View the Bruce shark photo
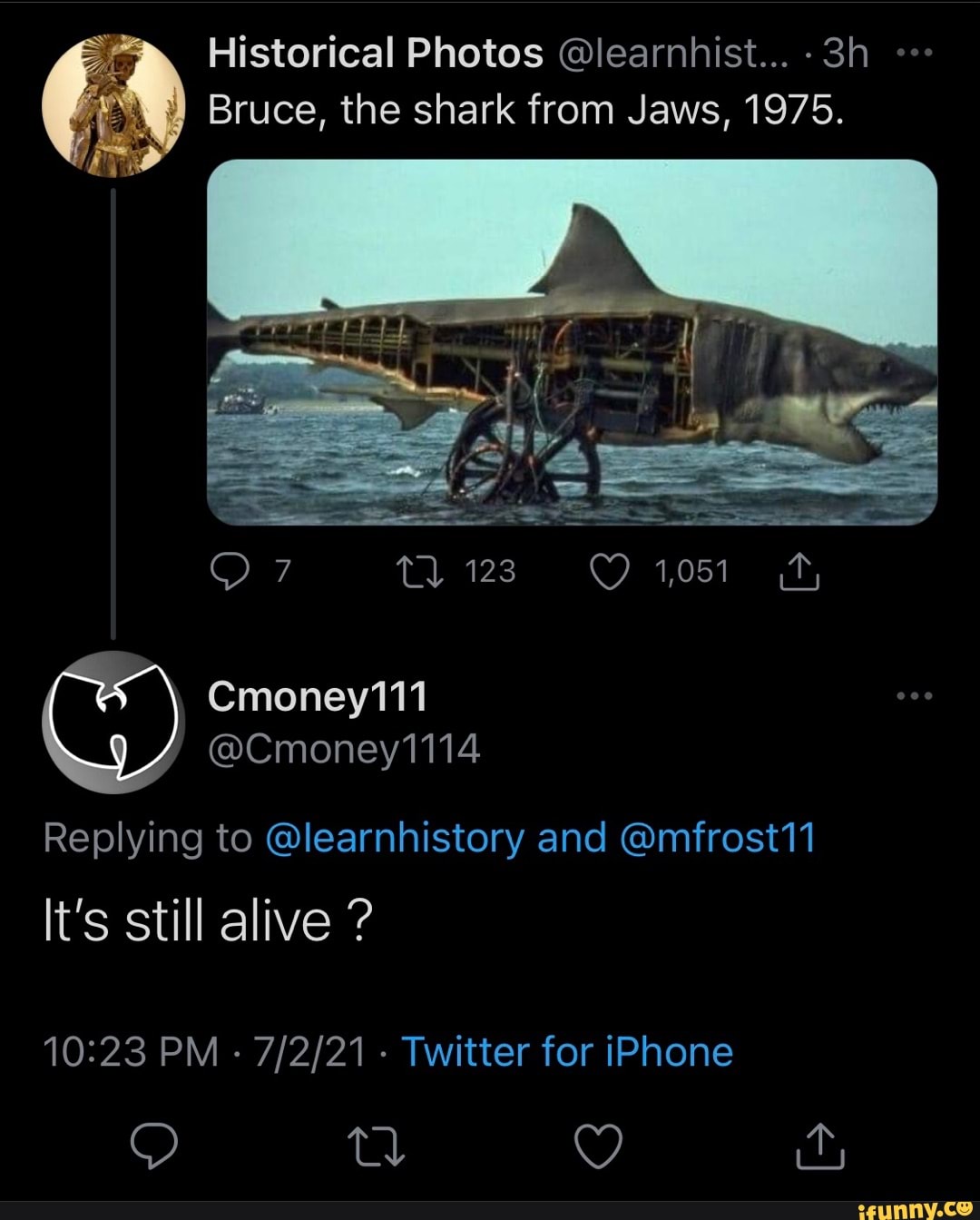Screen dimensions: 980x1220 click(x=572, y=341)
